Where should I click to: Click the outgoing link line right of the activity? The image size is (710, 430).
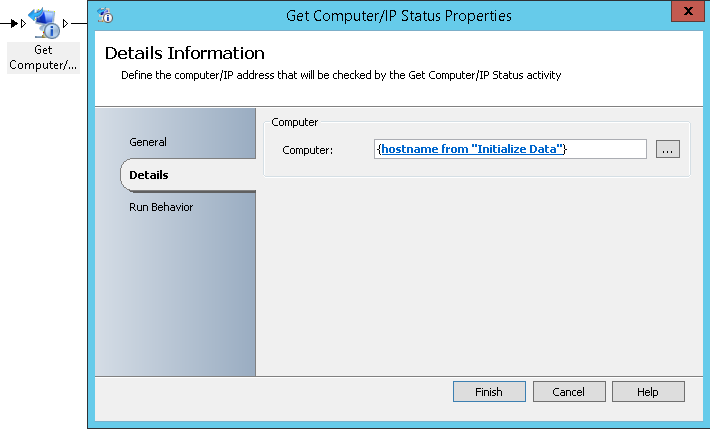pyautogui.click(x=79, y=23)
